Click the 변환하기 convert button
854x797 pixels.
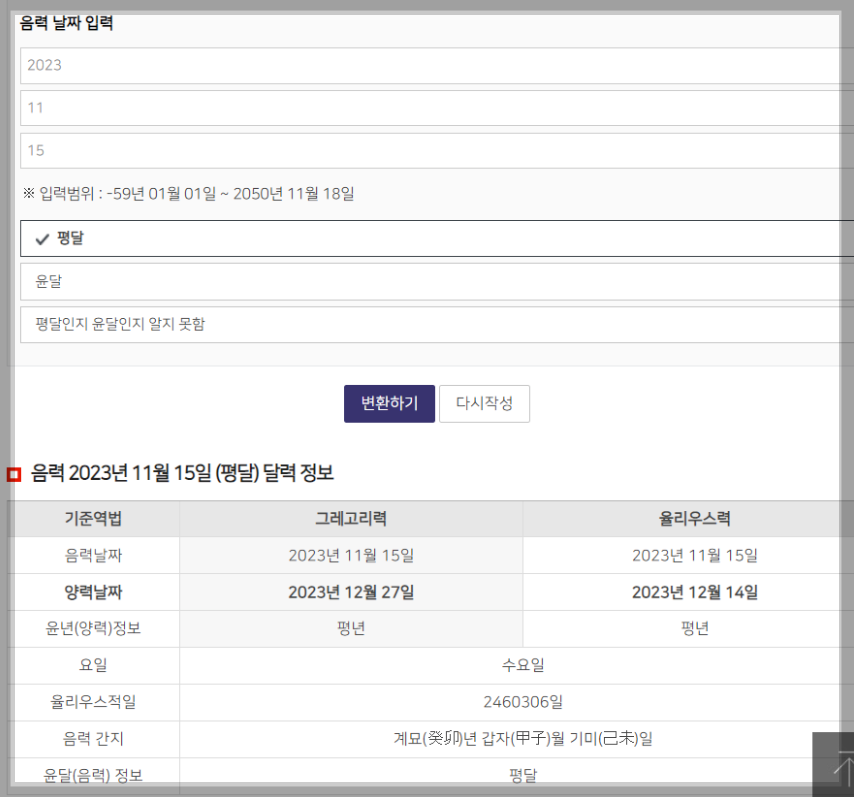tap(389, 404)
